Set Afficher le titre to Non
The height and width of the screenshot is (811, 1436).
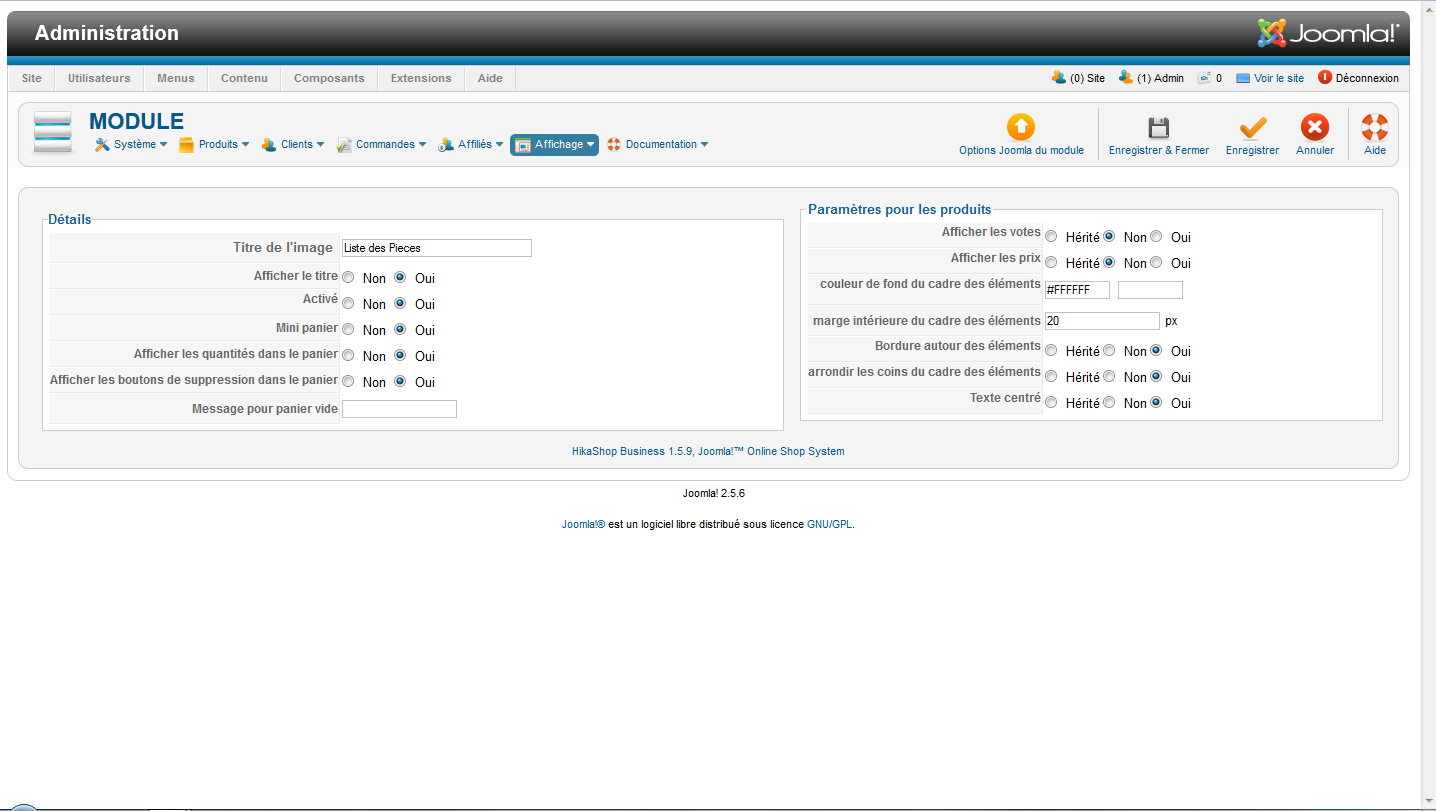[348, 277]
